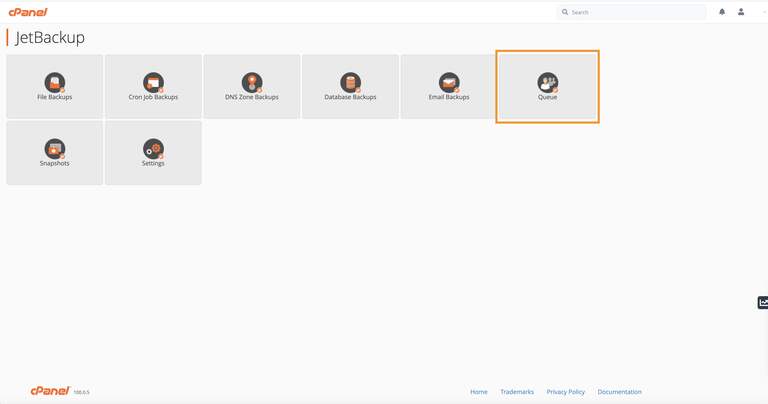Click the cPanel logo in footer
Screen dimensions: 768x404
pos(50,391)
